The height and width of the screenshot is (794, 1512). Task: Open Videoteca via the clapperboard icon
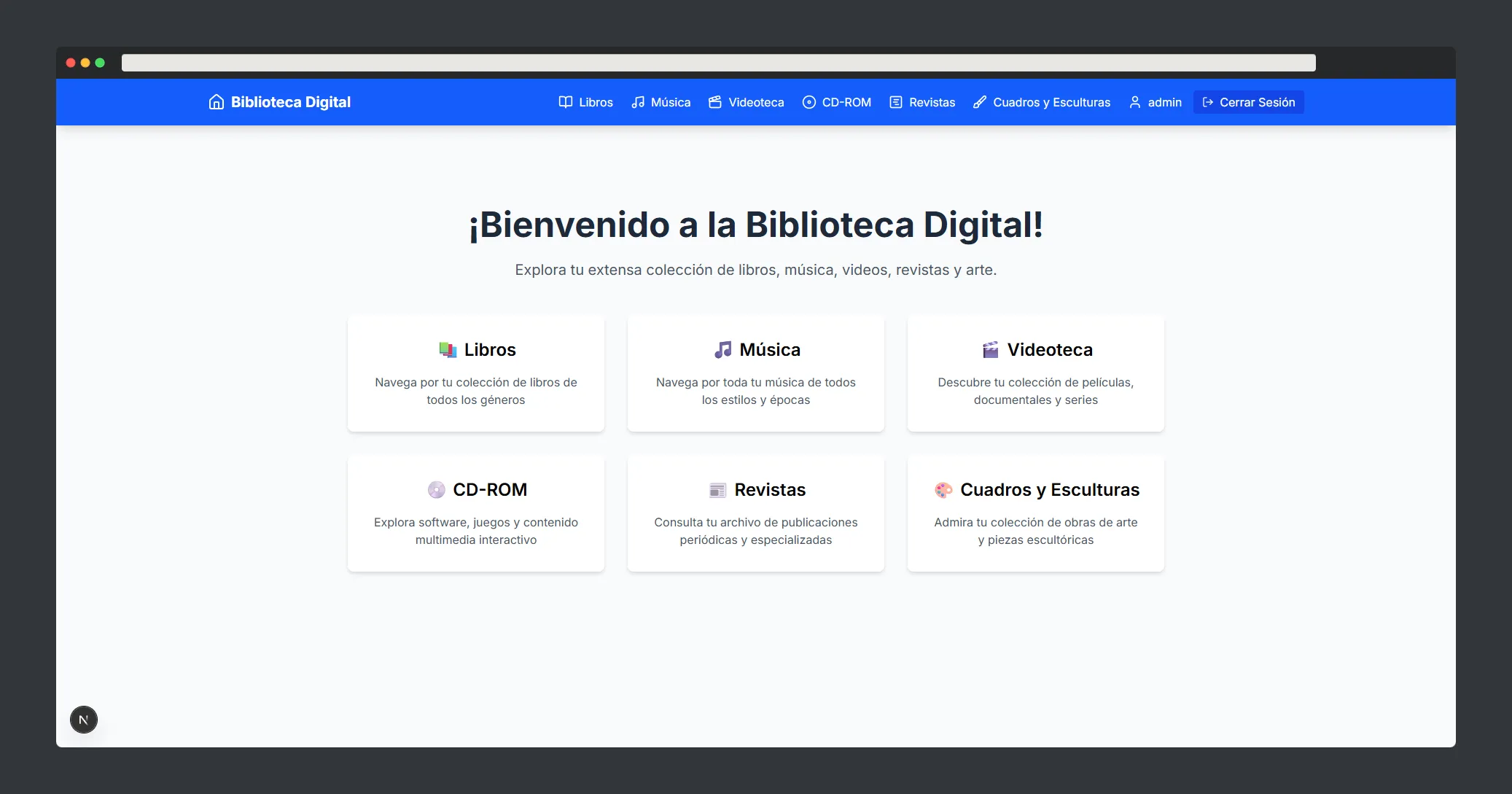coord(714,102)
